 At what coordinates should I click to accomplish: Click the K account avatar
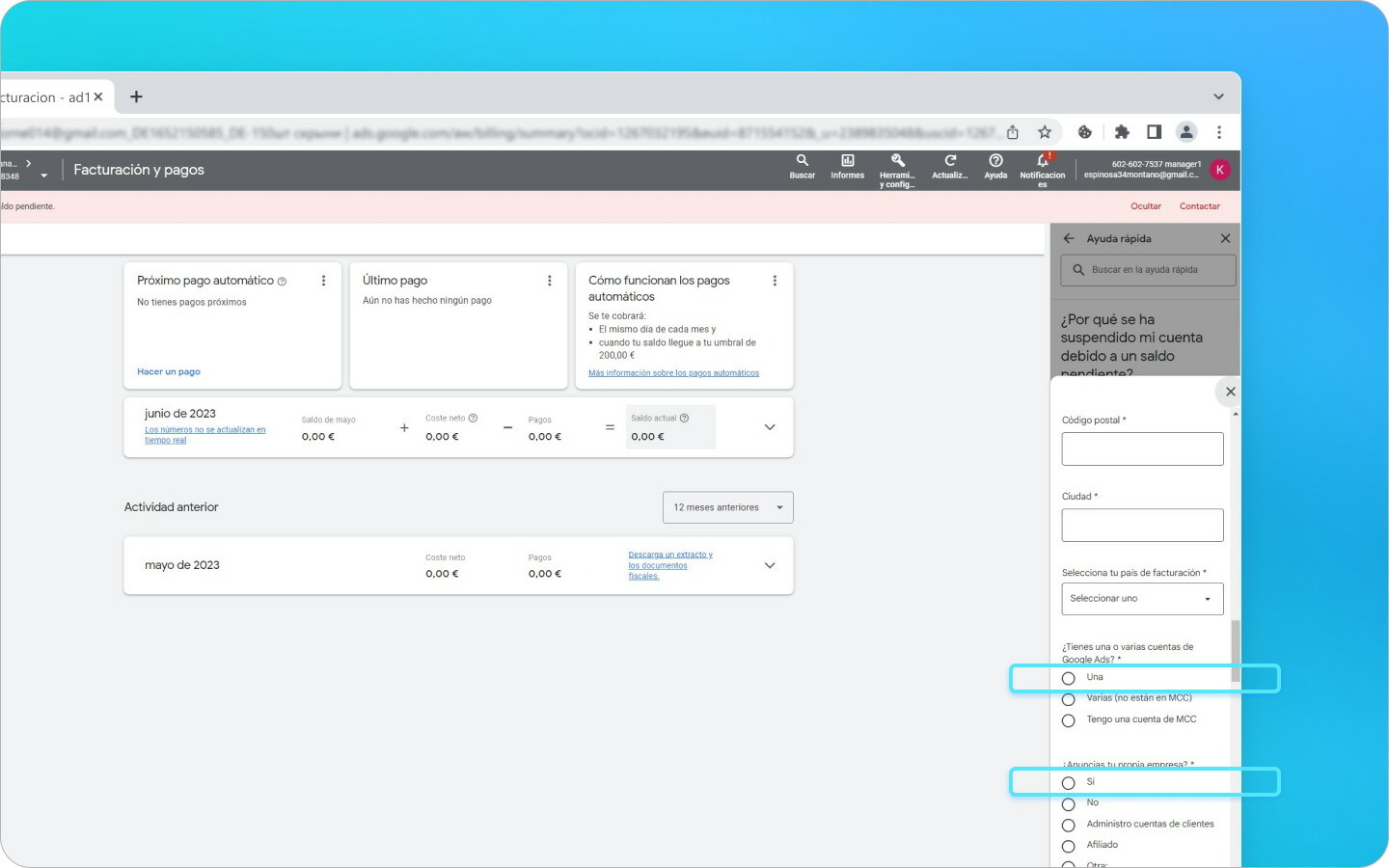pyautogui.click(x=1220, y=170)
